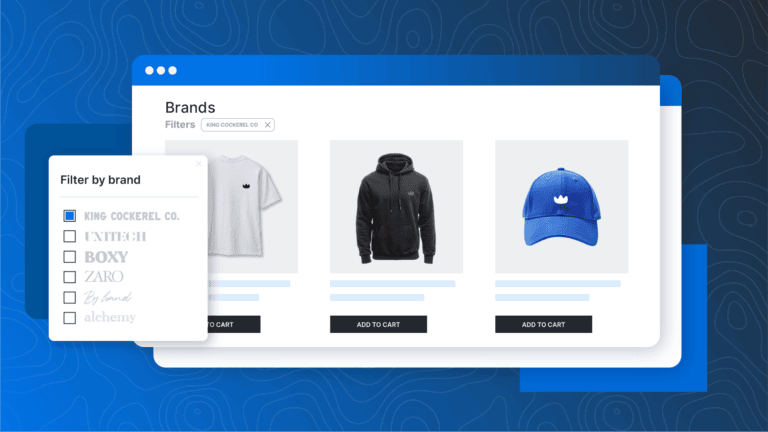Click the first window control dot

tap(149, 71)
